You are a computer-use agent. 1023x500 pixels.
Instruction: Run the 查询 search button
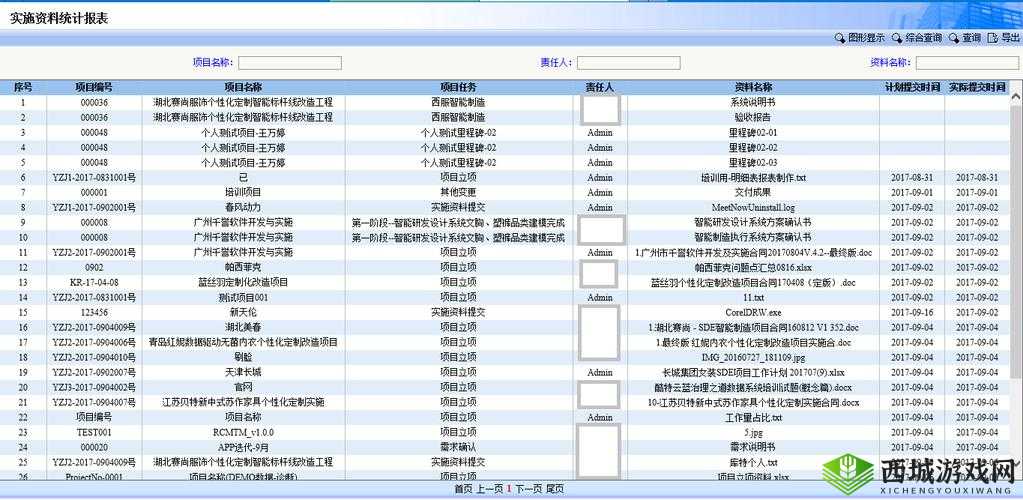pos(964,38)
